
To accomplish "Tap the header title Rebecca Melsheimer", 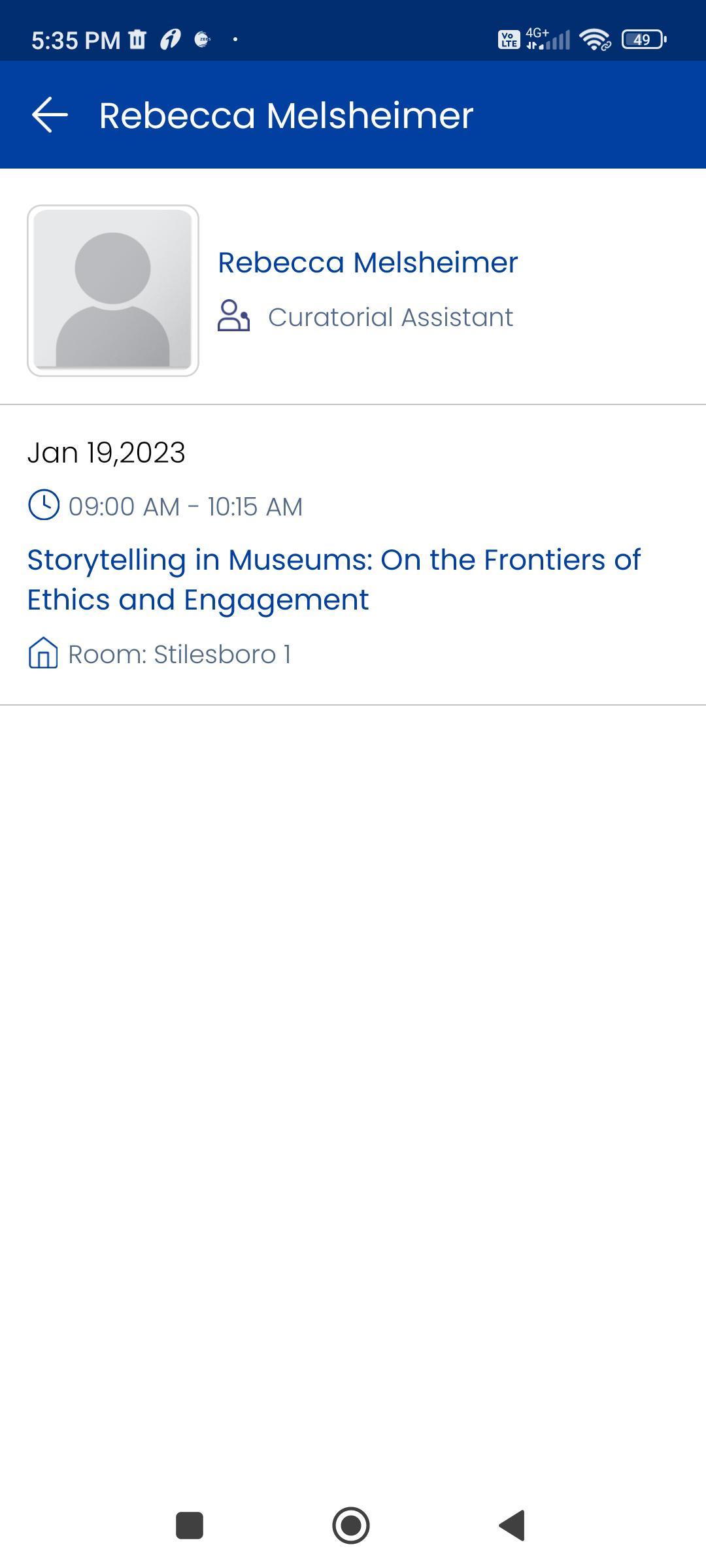I will tap(286, 116).
